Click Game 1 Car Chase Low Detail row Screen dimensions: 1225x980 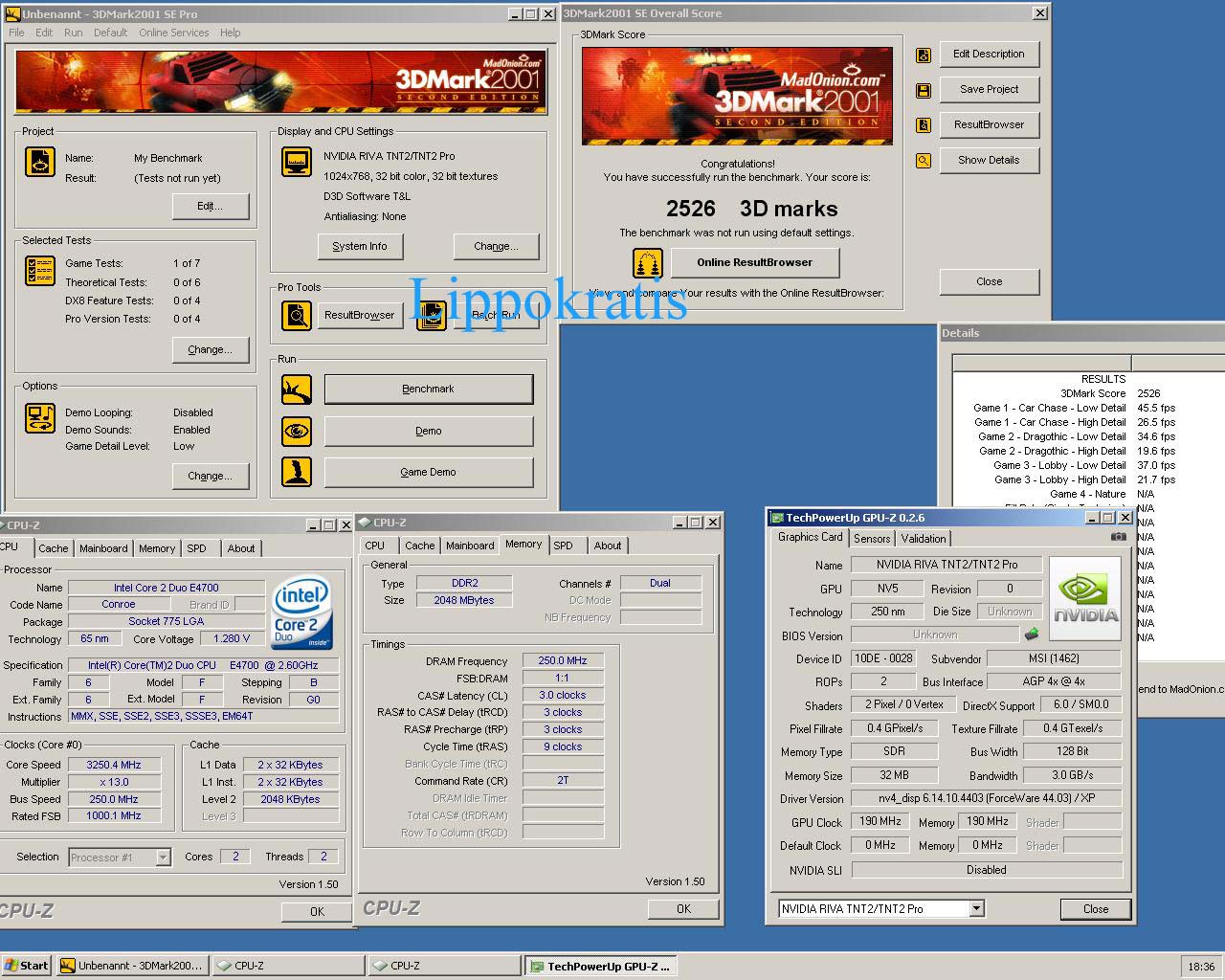(1088, 408)
